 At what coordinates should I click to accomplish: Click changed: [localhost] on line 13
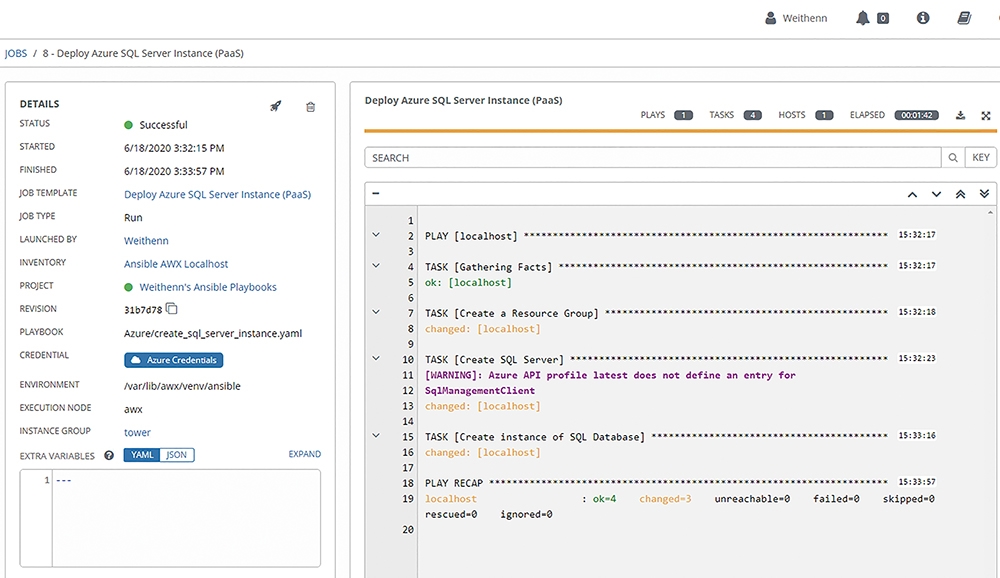pyautogui.click(x=482, y=406)
